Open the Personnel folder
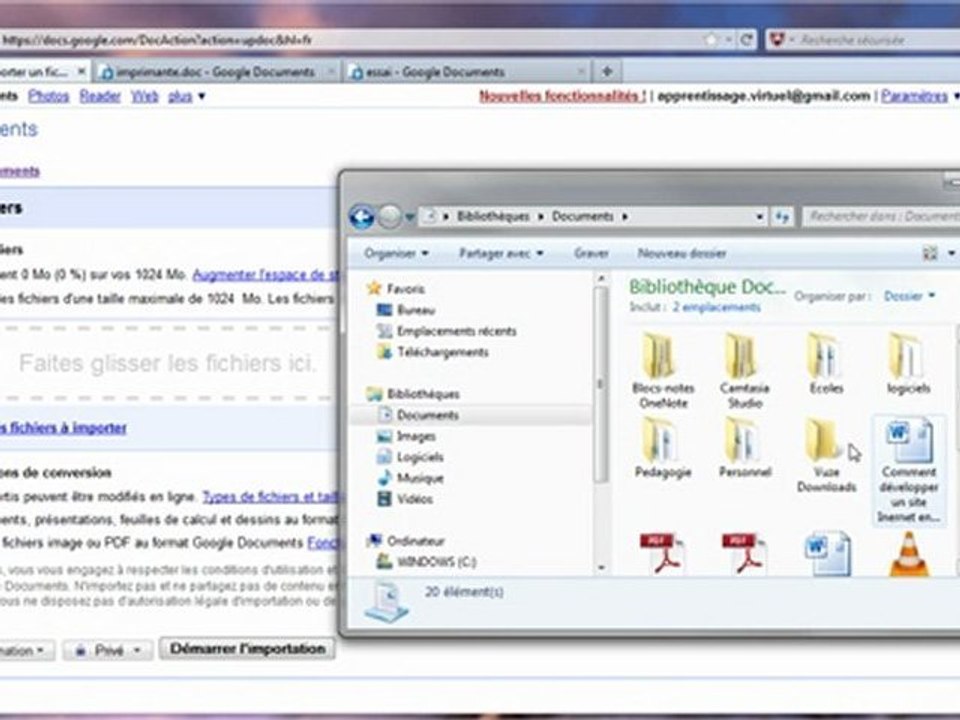The height and width of the screenshot is (720, 960). click(x=744, y=448)
